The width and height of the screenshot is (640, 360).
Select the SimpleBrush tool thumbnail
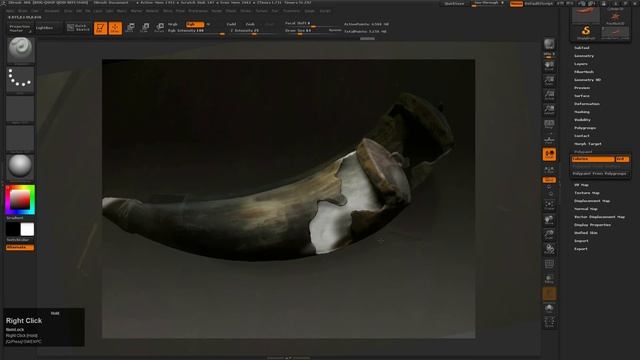pyautogui.click(x=586, y=32)
